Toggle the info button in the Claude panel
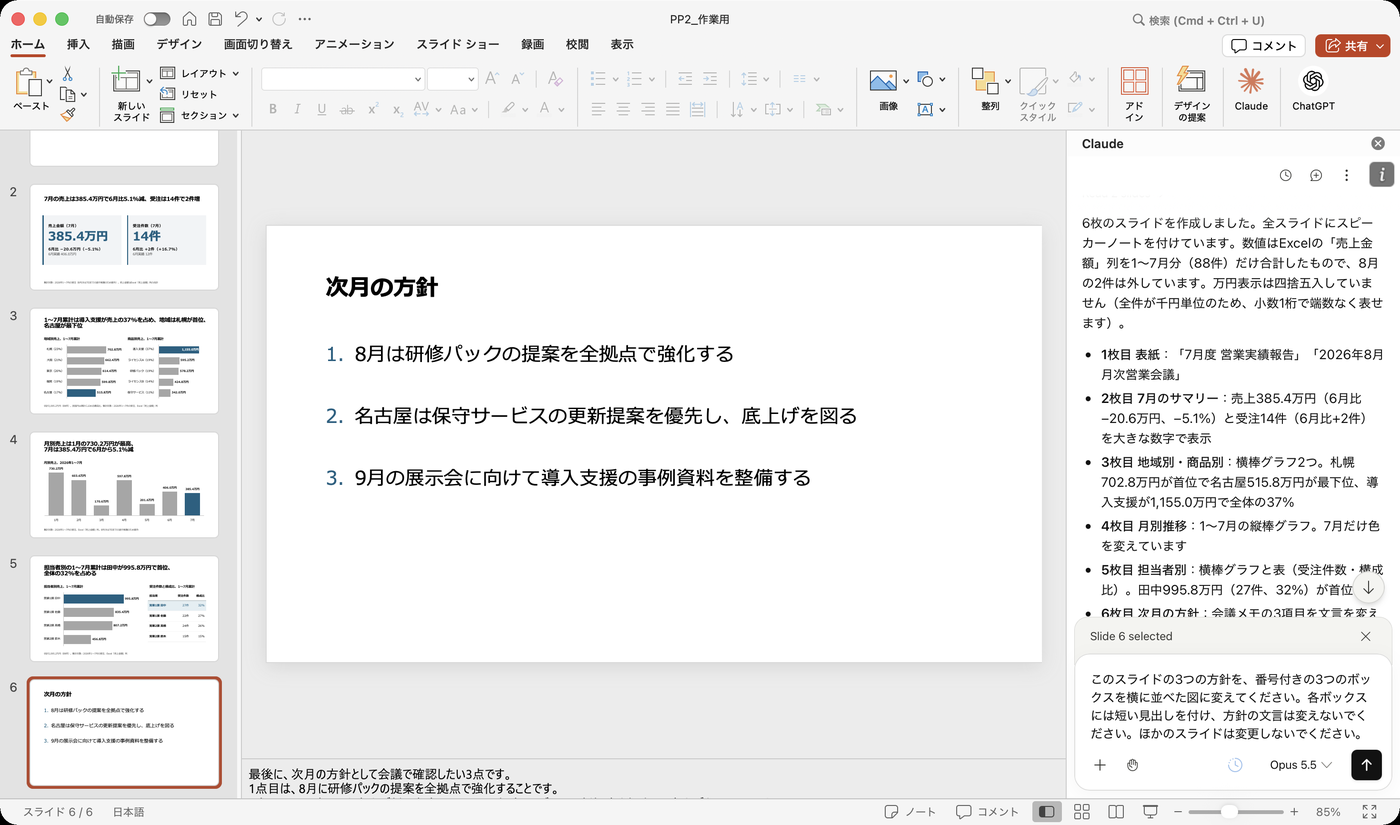The width and height of the screenshot is (1400, 825). (x=1381, y=175)
